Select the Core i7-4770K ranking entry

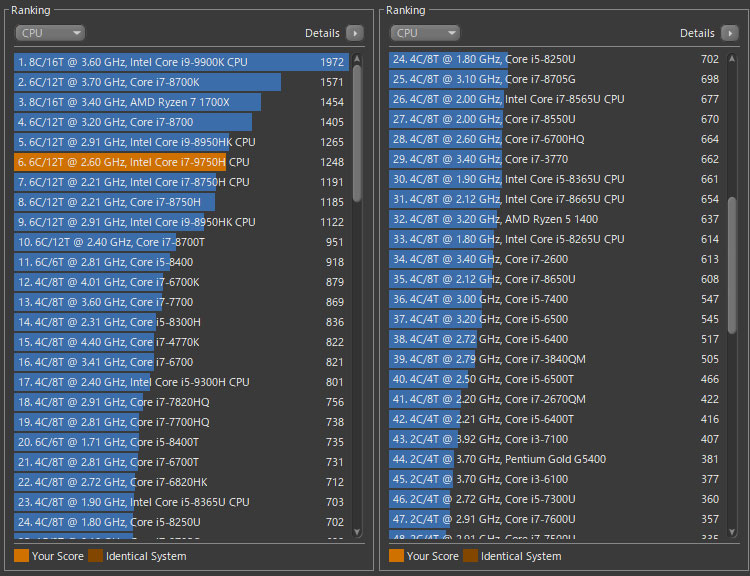point(180,342)
